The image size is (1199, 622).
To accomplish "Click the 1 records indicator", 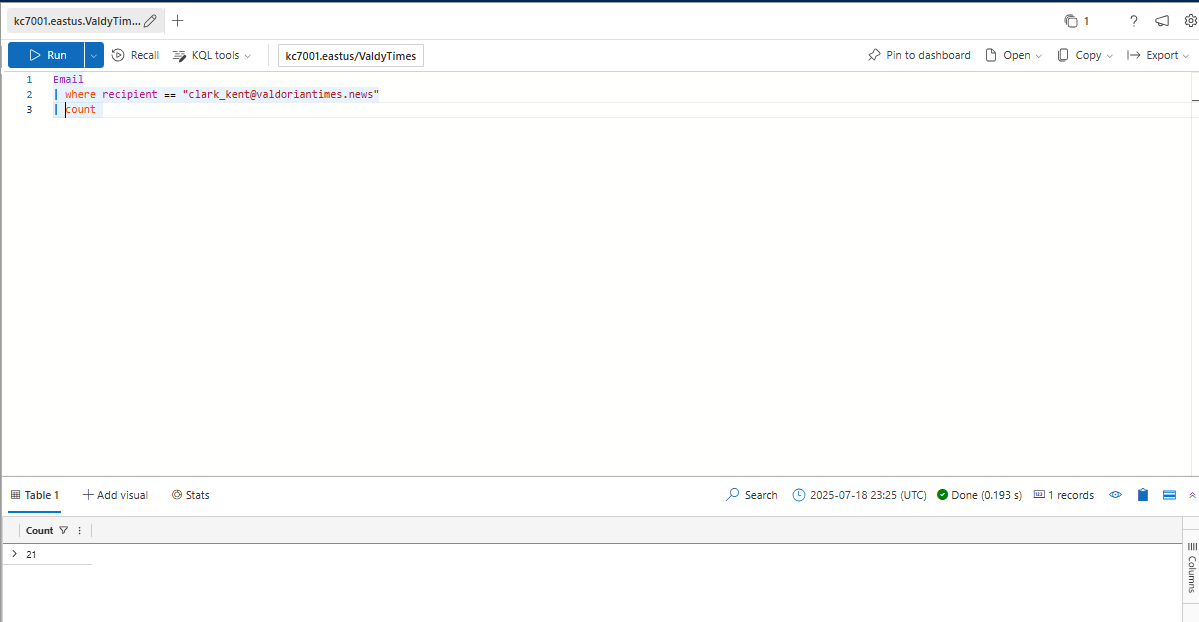I will click(x=1064, y=495).
